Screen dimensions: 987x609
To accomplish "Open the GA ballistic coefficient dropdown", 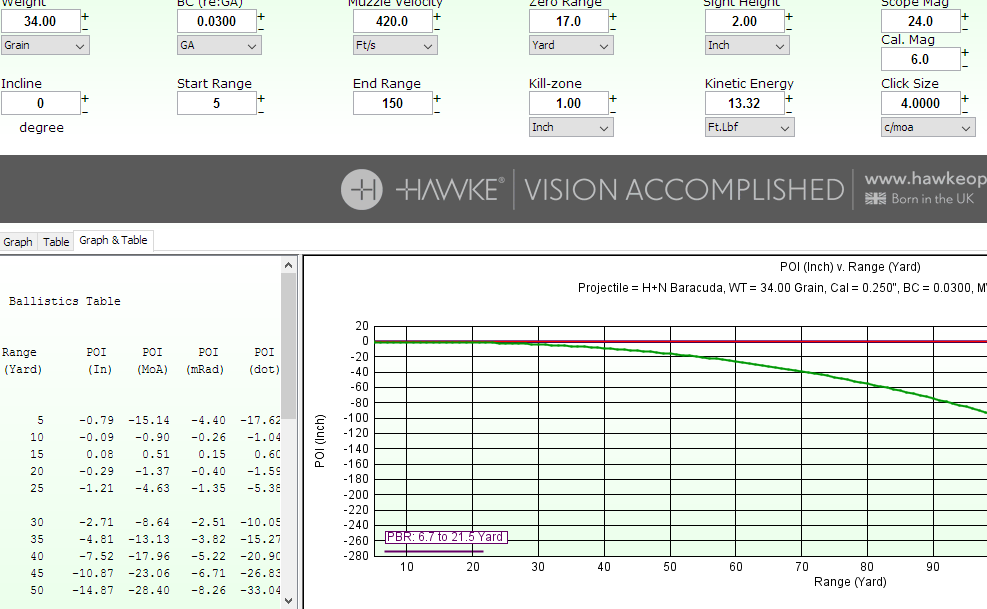I will (x=219, y=45).
